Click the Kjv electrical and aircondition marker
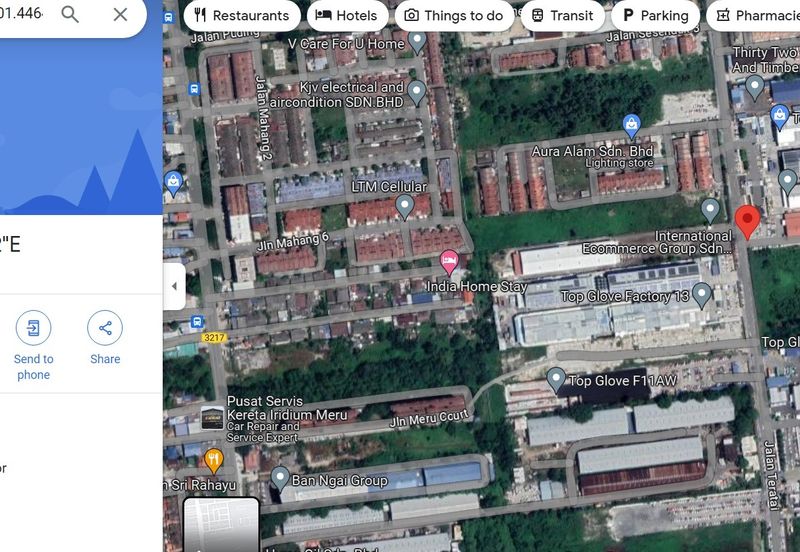800x552 pixels. pyautogui.click(x=417, y=92)
